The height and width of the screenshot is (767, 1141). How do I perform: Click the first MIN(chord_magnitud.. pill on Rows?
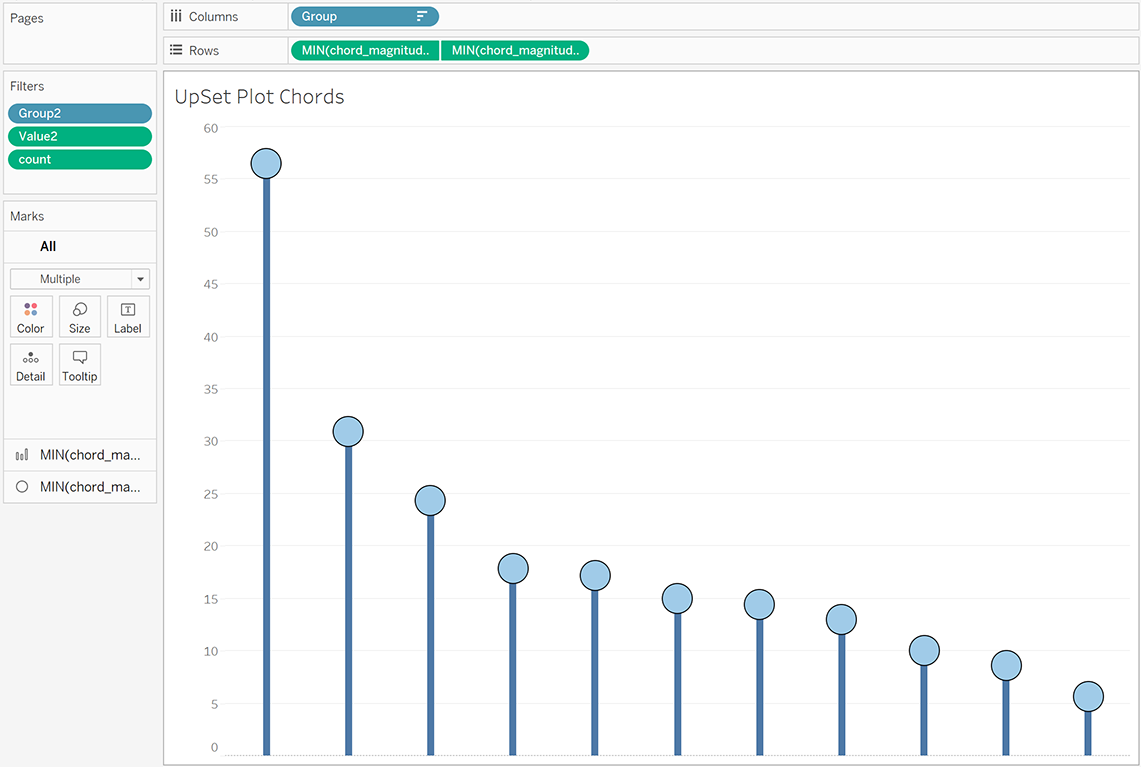point(365,50)
